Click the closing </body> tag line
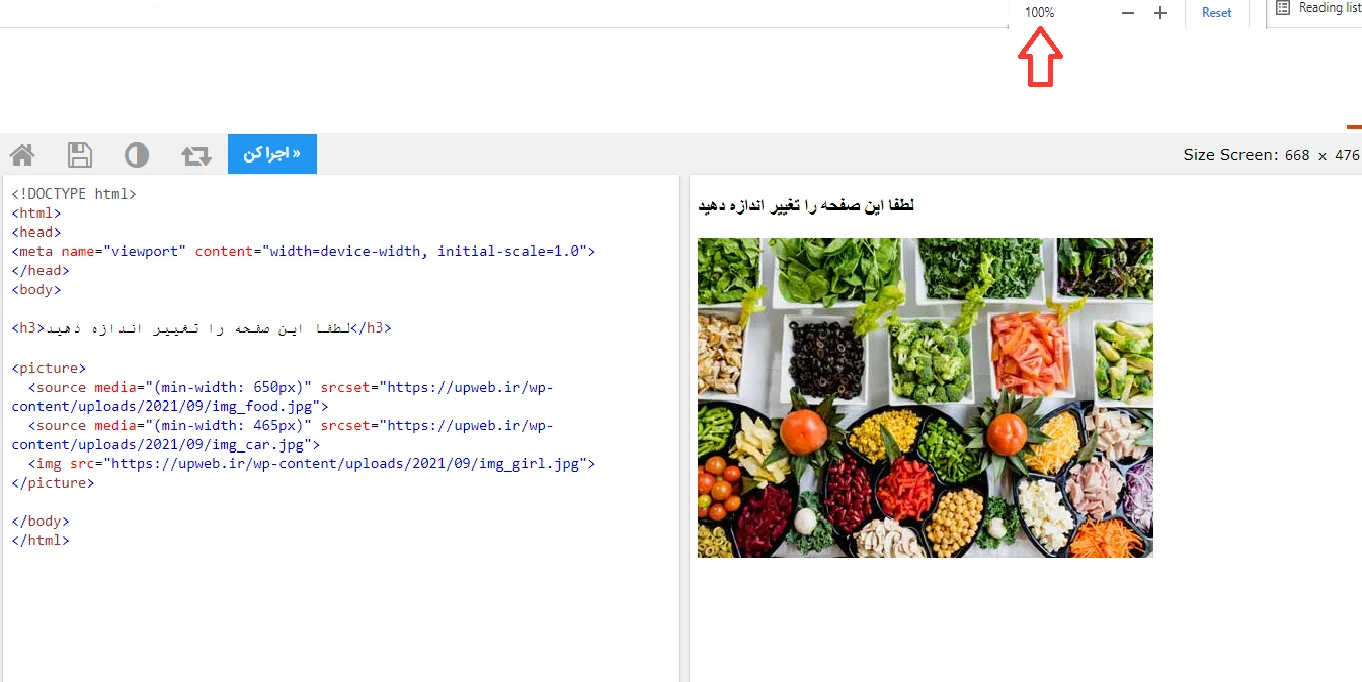Viewport: 1362px width, 682px height. coord(40,521)
